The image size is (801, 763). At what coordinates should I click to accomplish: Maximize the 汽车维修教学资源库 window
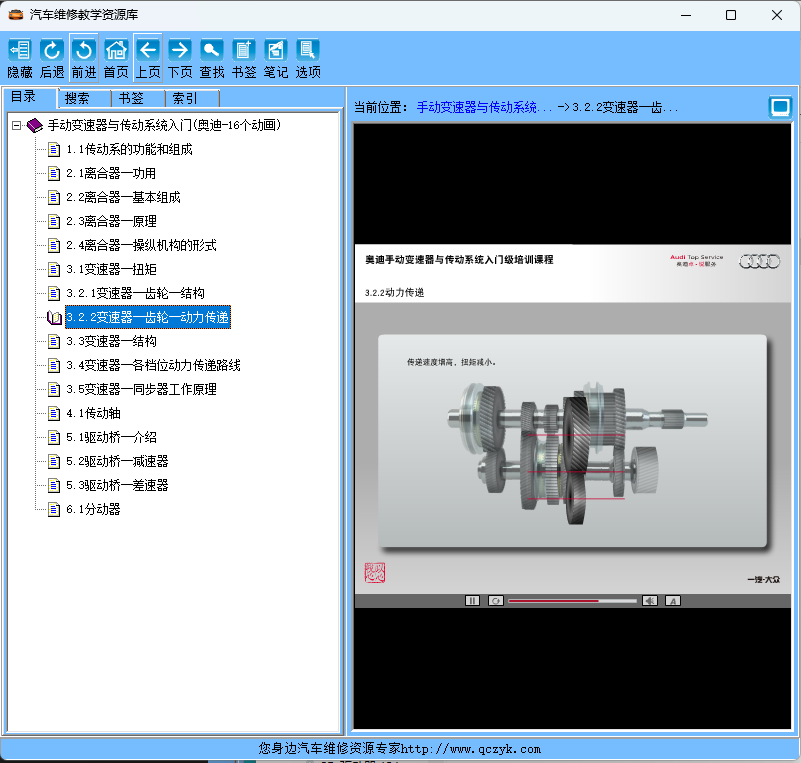click(x=731, y=15)
